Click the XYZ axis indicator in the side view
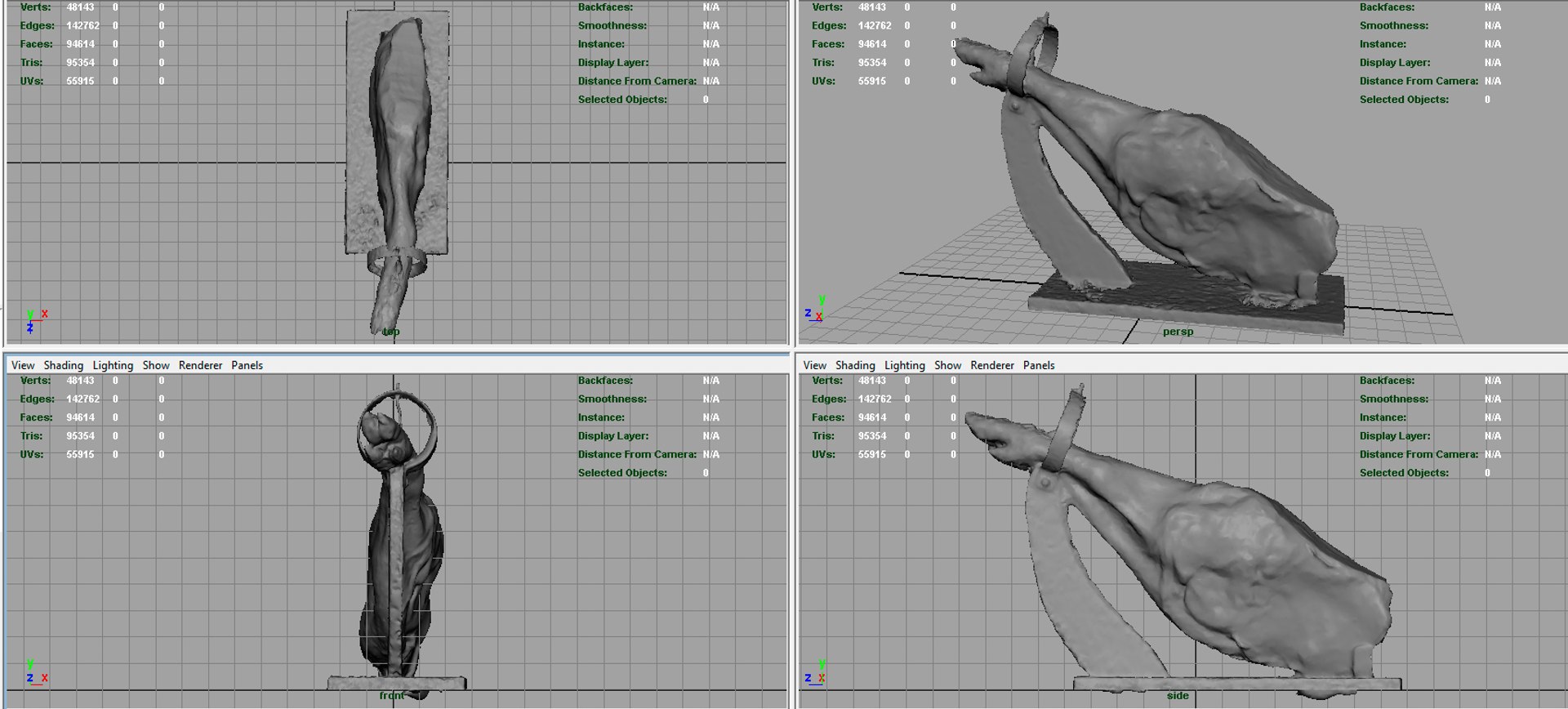The width and height of the screenshot is (1568, 709). click(x=816, y=672)
